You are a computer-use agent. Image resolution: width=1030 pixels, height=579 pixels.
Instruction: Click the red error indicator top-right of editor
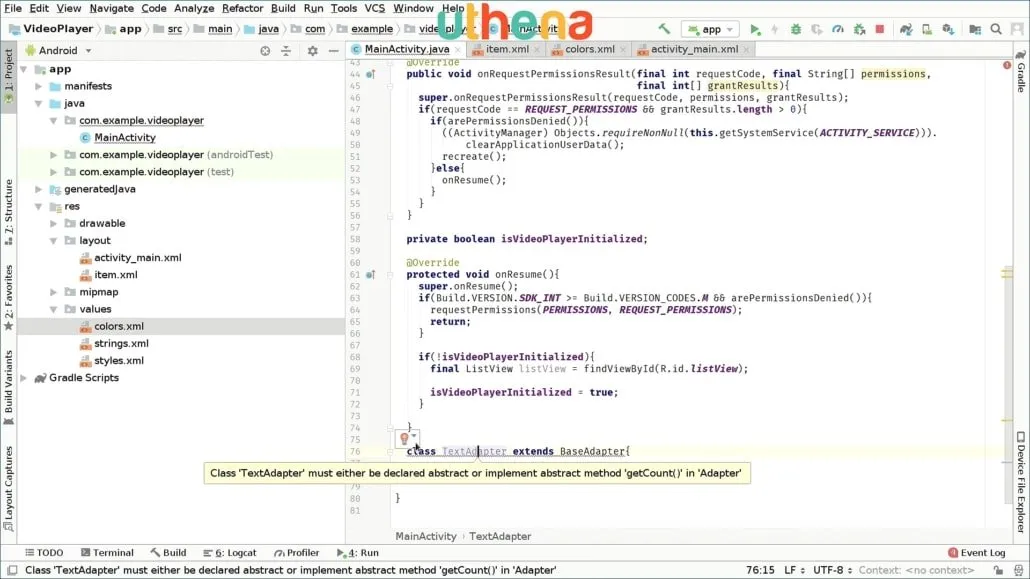(1007, 65)
